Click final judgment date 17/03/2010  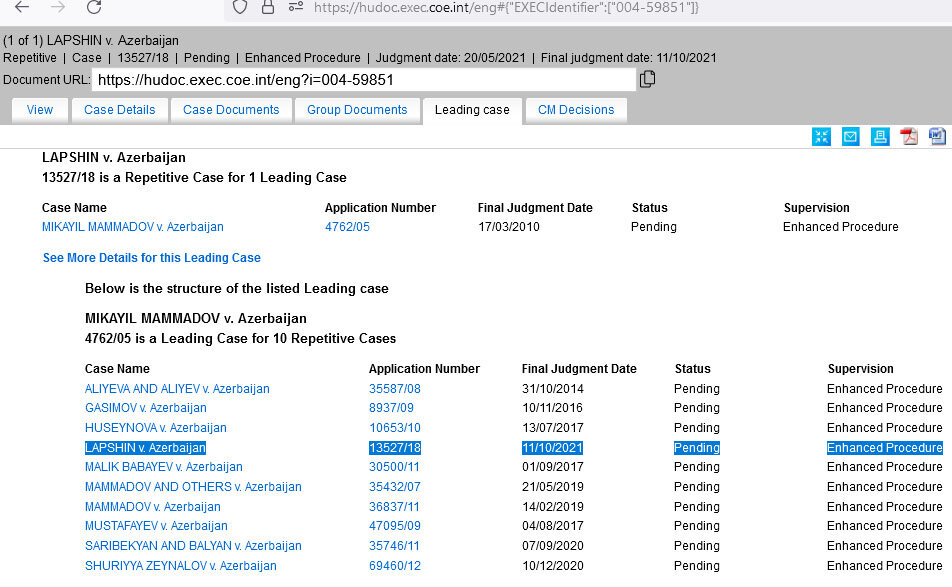(x=509, y=226)
